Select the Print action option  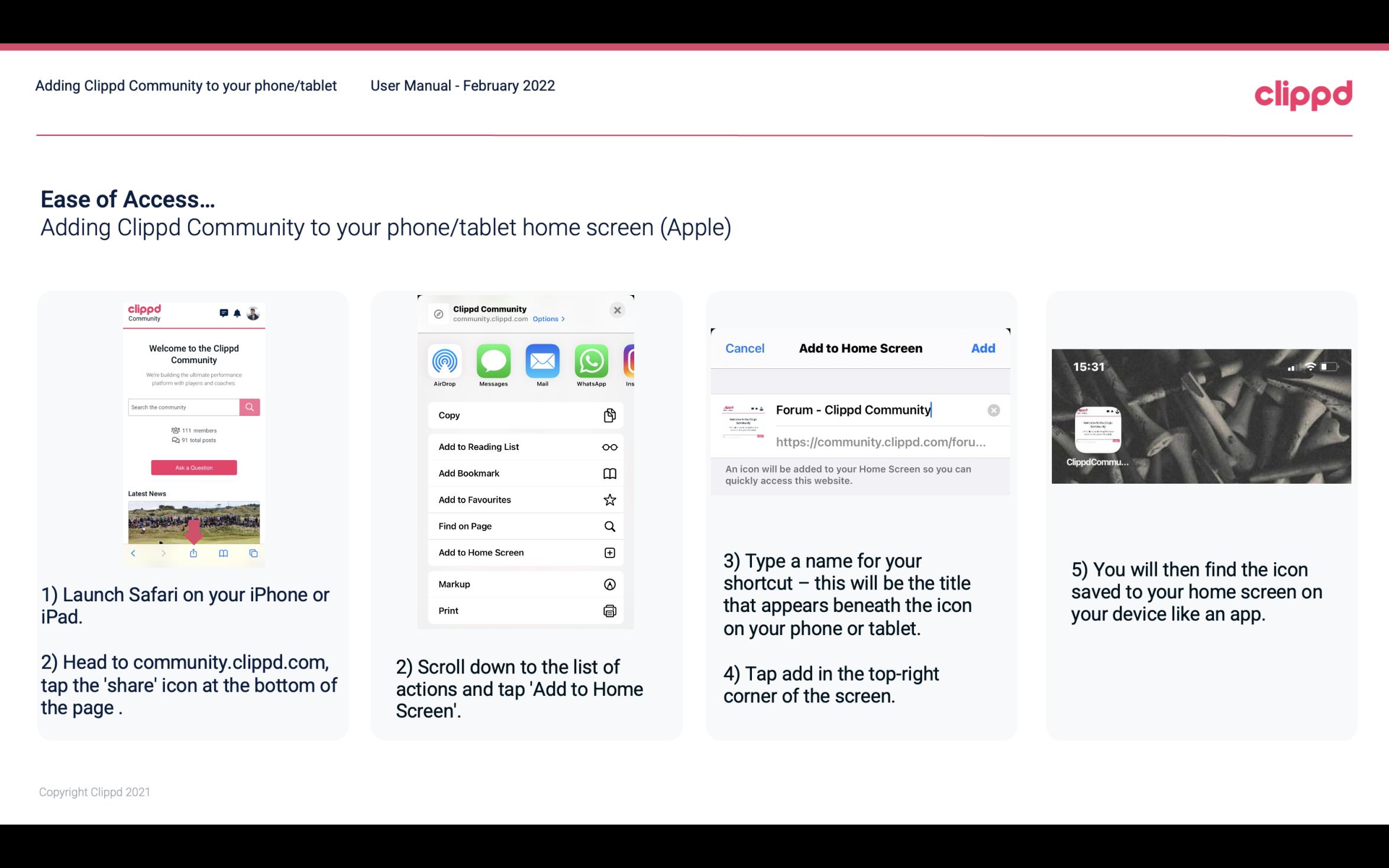(x=525, y=610)
